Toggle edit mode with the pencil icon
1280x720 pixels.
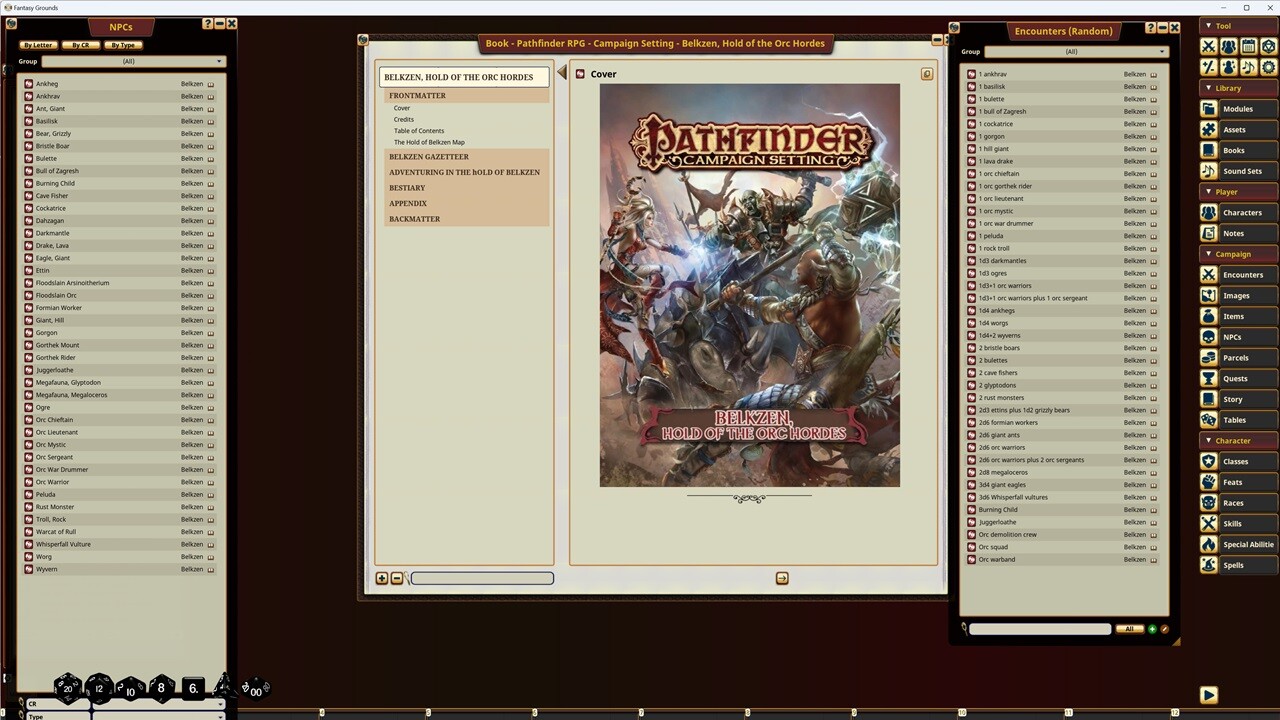pos(1166,628)
